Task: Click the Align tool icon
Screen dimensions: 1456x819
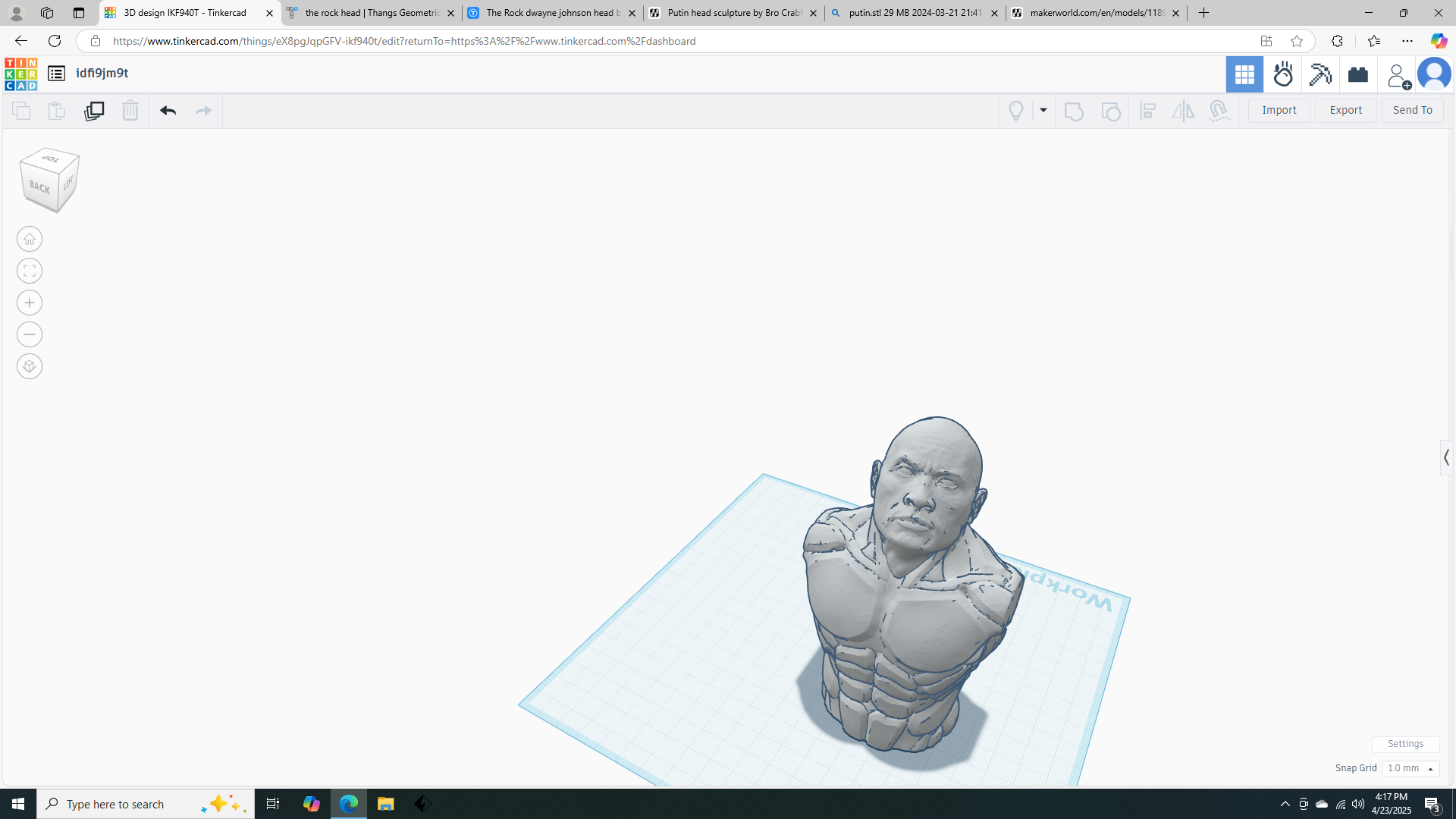Action: pos(1148,111)
